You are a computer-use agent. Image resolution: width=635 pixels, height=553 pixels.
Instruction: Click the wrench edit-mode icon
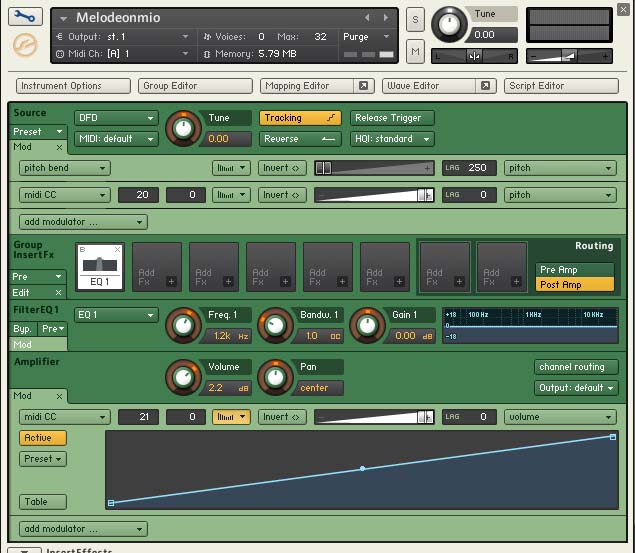[25, 17]
